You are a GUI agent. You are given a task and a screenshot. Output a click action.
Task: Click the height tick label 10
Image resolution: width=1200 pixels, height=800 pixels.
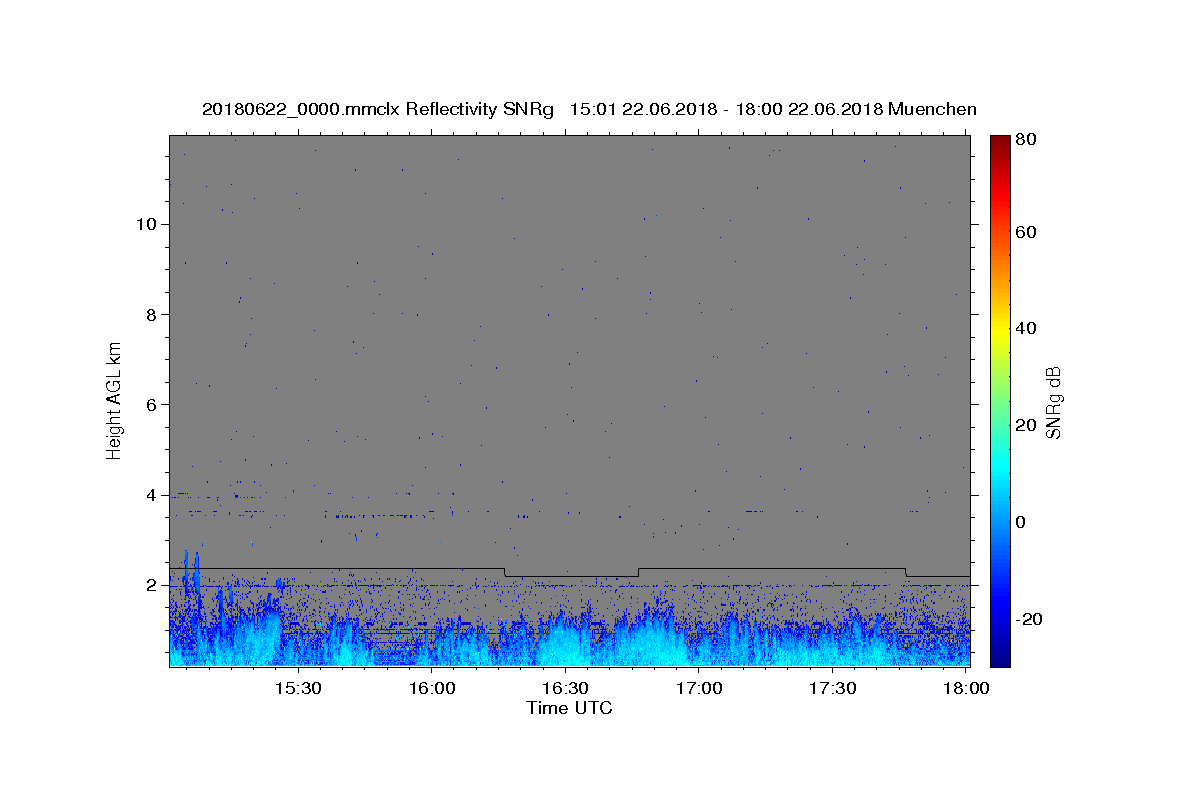145,224
